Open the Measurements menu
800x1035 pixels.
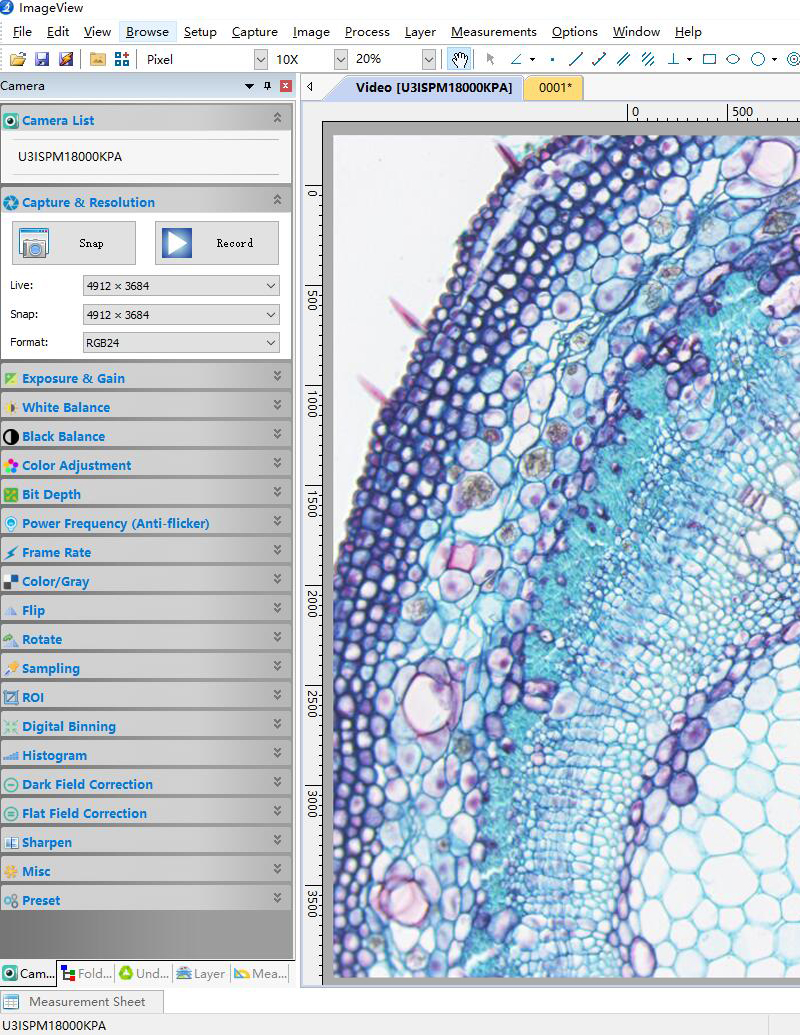(493, 32)
